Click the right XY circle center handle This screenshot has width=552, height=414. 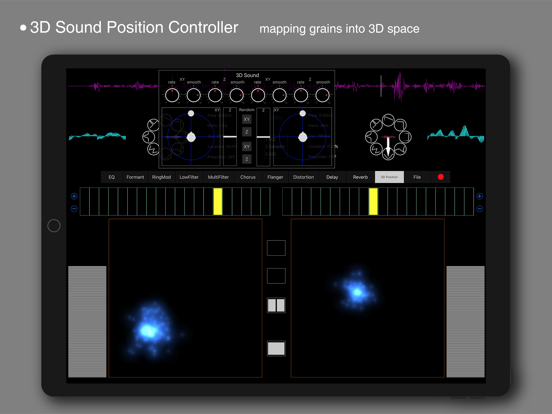303,137
